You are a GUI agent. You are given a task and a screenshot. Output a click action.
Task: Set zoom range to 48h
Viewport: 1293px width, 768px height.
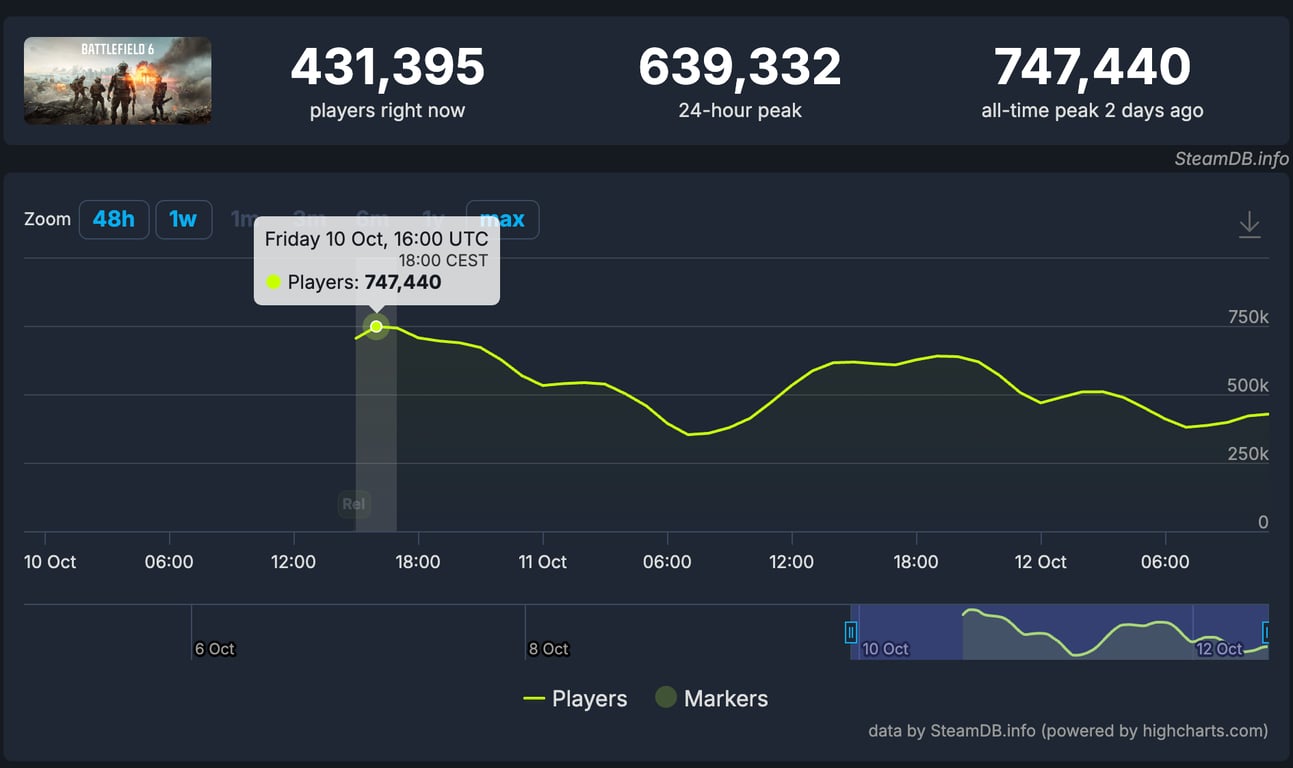[x=114, y=220]
